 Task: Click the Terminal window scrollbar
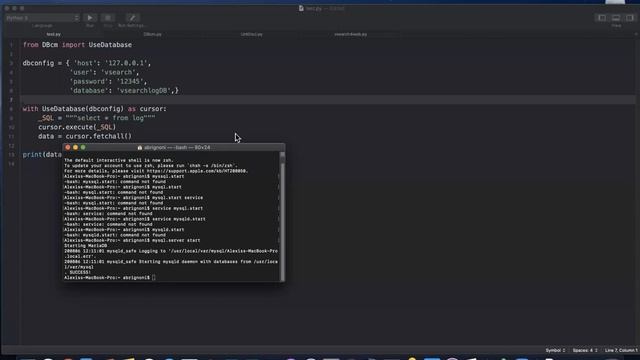(282, 216)
